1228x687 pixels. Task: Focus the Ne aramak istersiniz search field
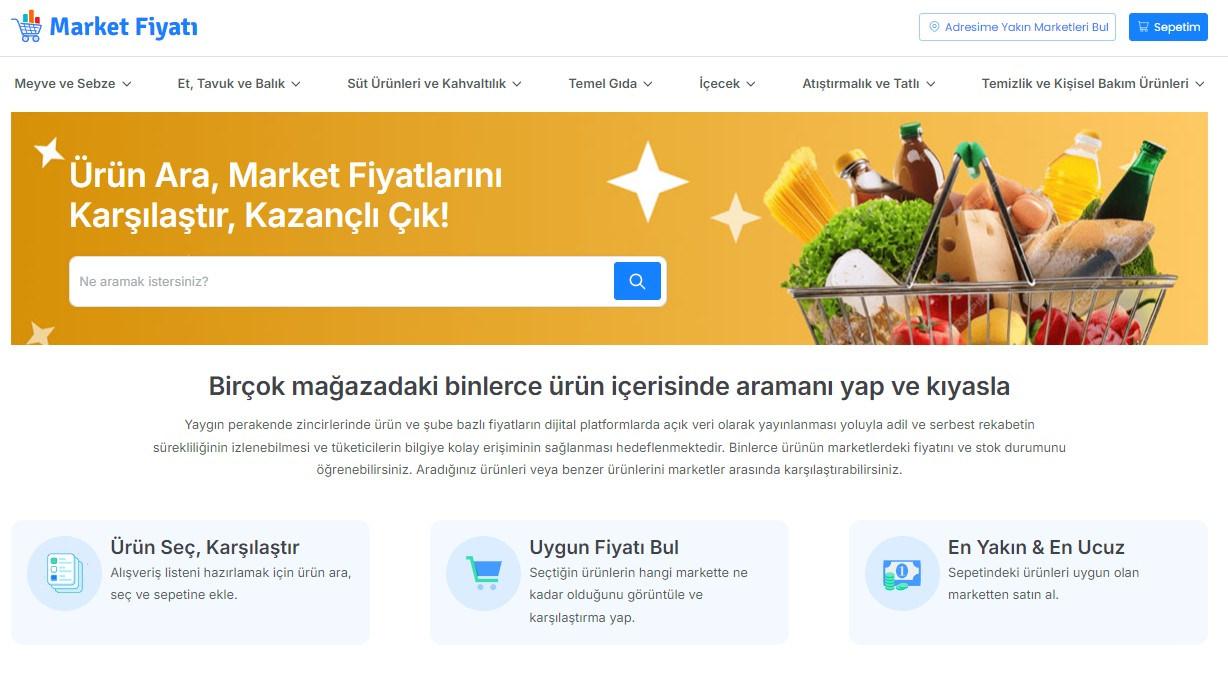pyautogui.click(x=342, y=281)
